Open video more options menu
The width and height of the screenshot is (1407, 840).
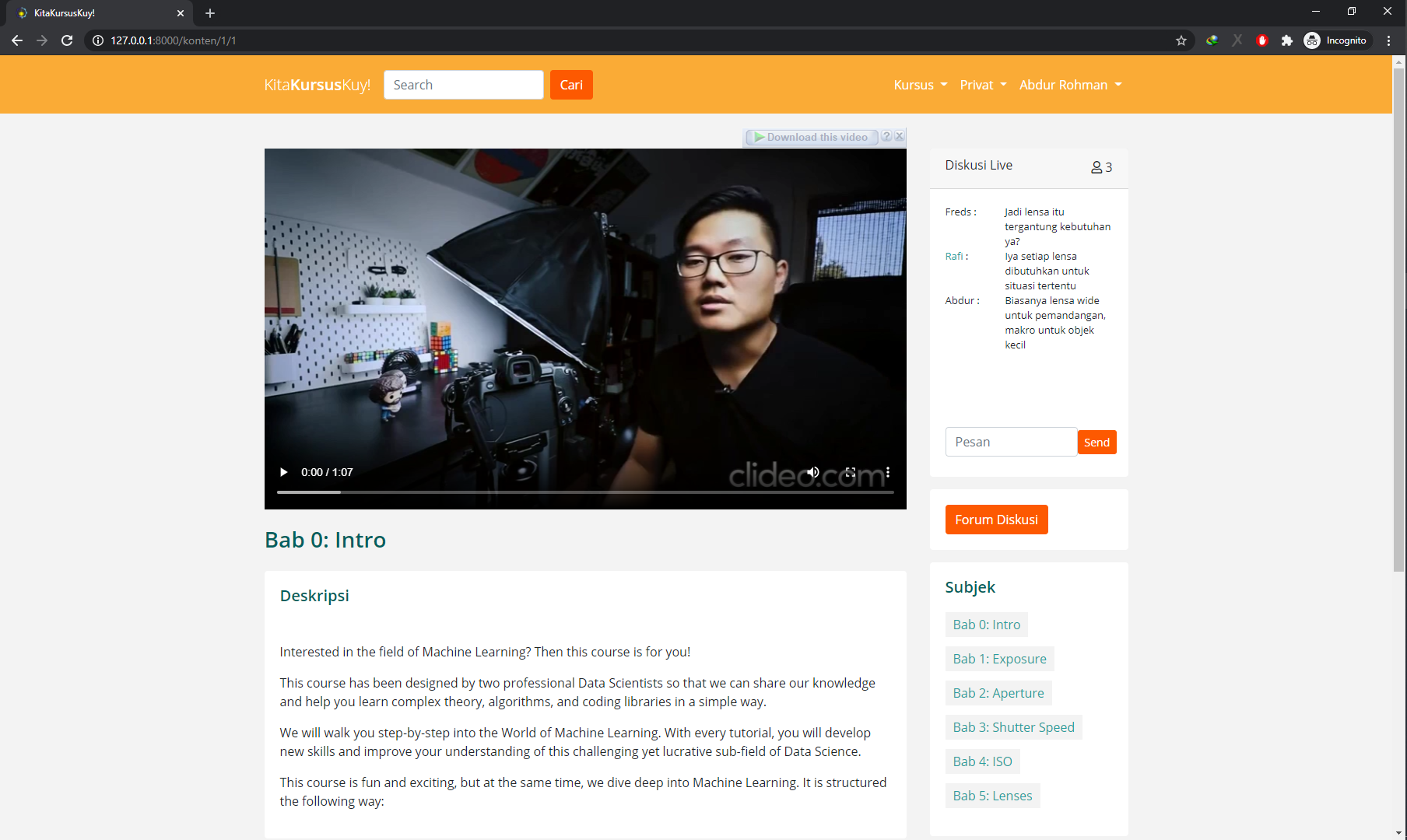pos(888,472)
